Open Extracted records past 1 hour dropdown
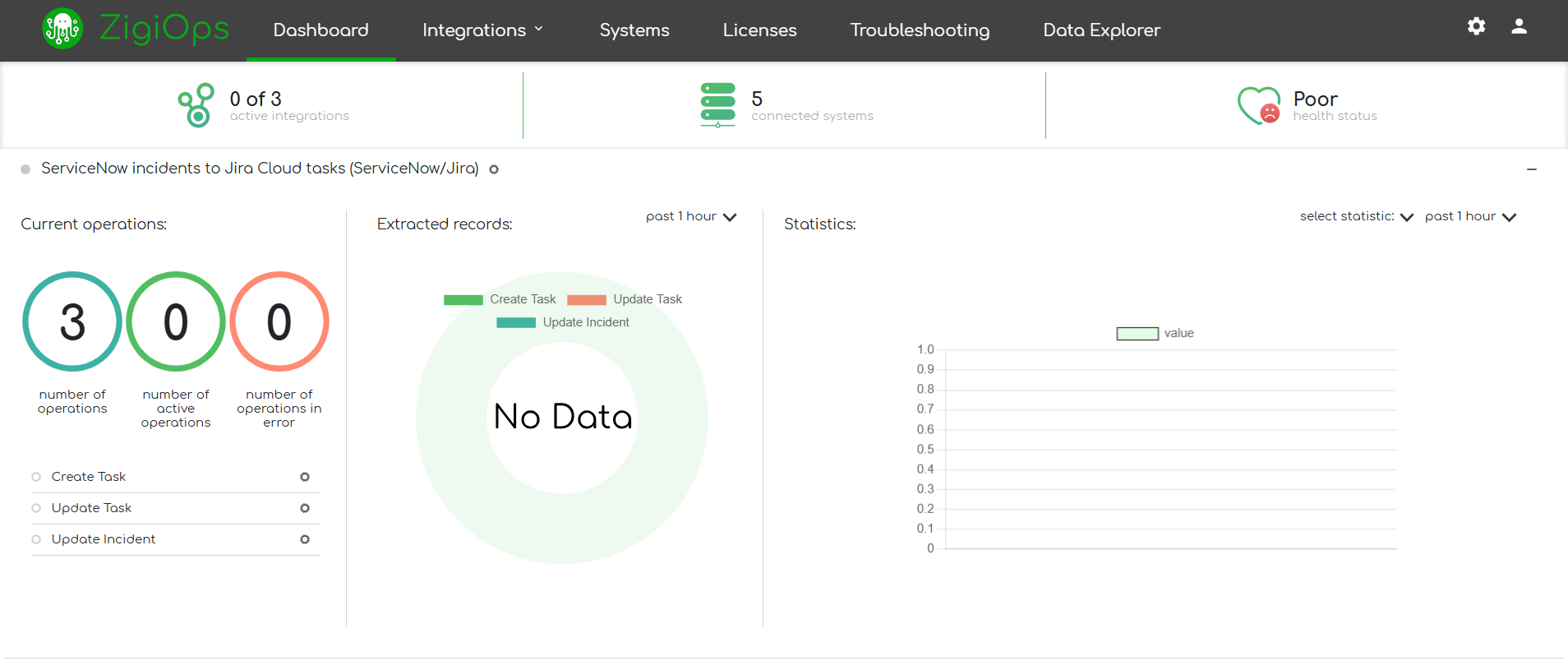The width and height of the screenshot is (1568, 661). click(x=690, y=217)
